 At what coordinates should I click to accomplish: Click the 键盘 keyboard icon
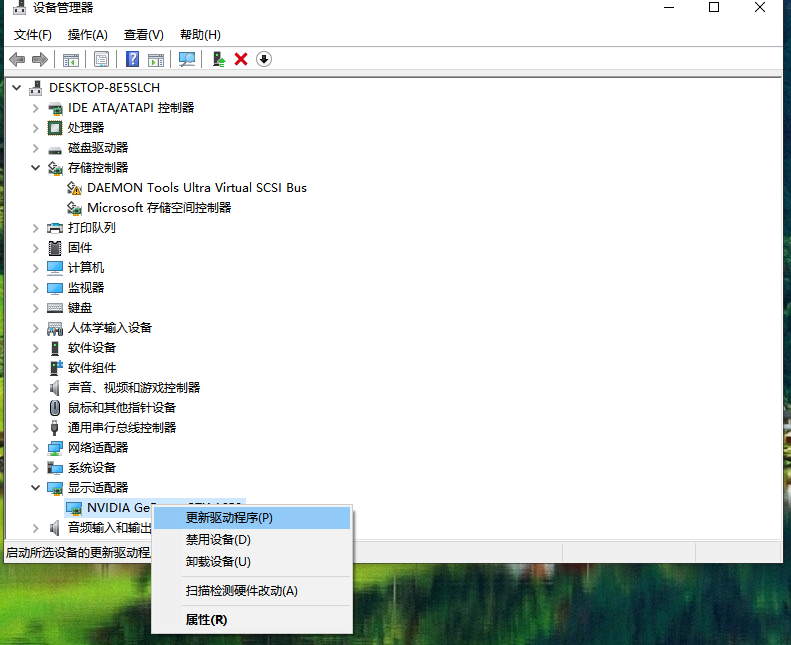click(54, 308)
